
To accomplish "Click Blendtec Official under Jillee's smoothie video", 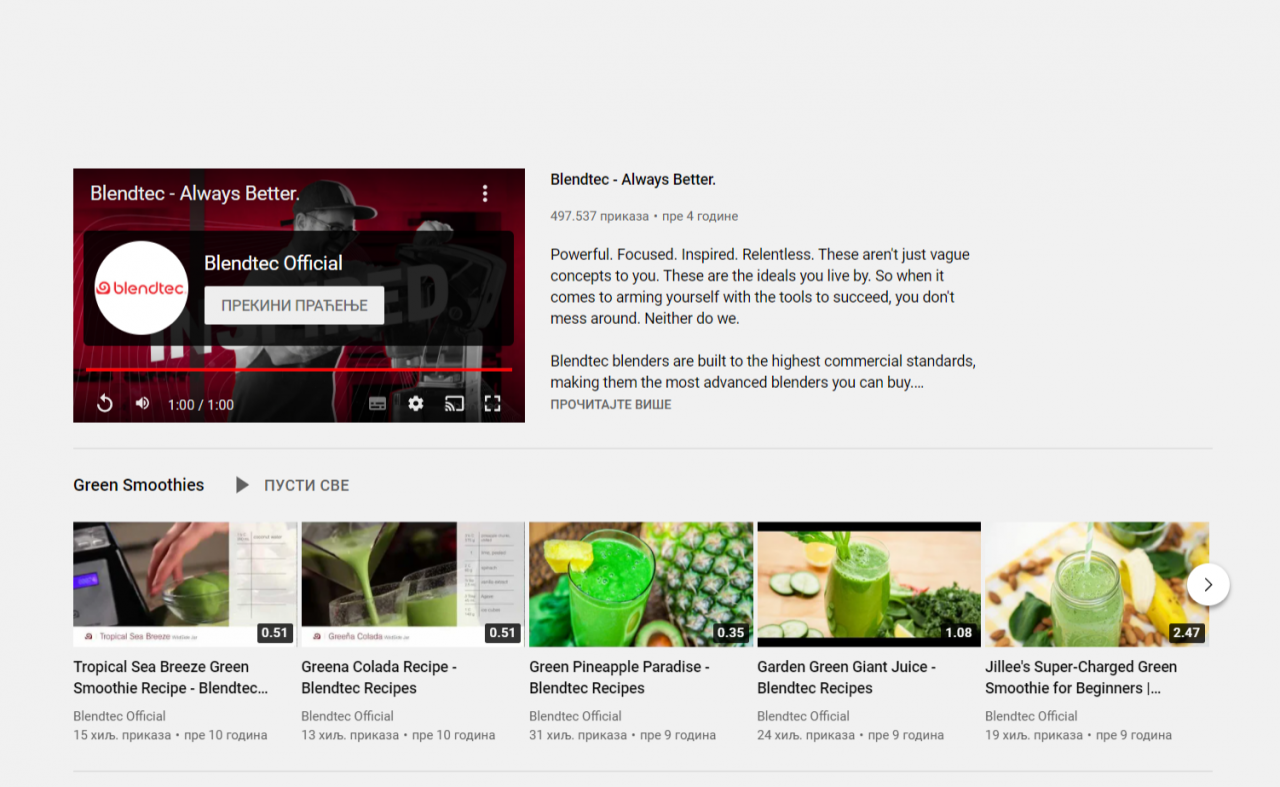I will [1031, 716].
